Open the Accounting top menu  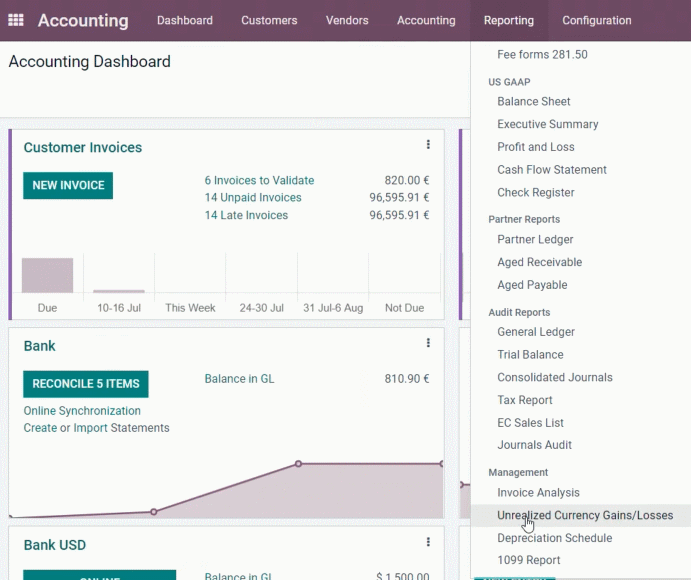point(426,20)
